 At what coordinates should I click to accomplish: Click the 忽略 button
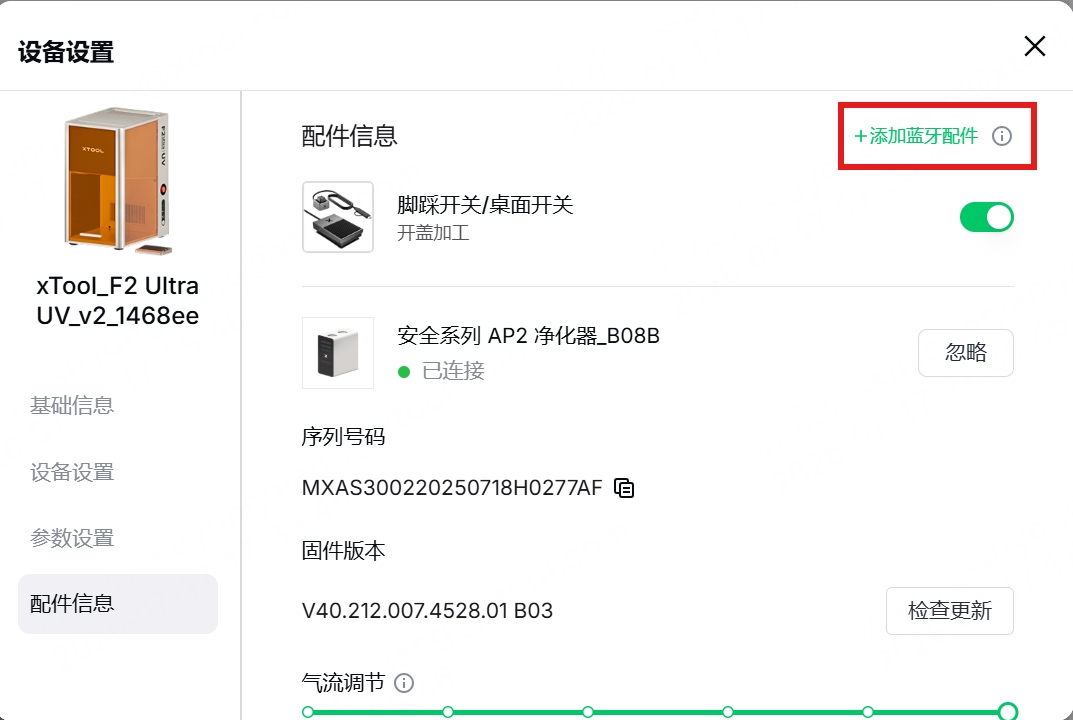pyautogui.click(x=966, y=353)
